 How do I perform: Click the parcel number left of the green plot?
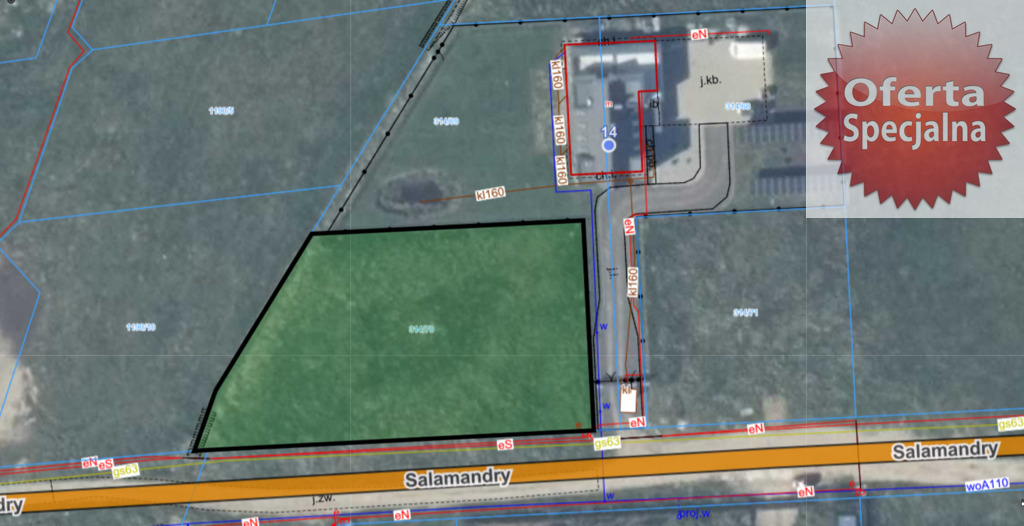point(140,327)
